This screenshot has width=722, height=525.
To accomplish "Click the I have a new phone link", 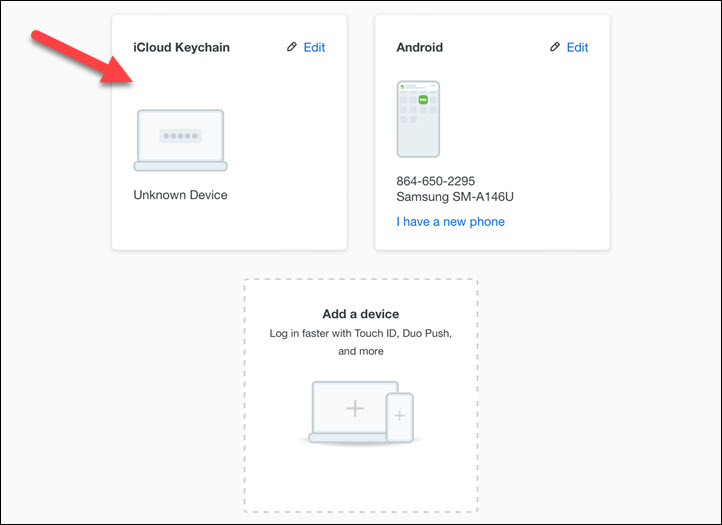I will point(450,222).
